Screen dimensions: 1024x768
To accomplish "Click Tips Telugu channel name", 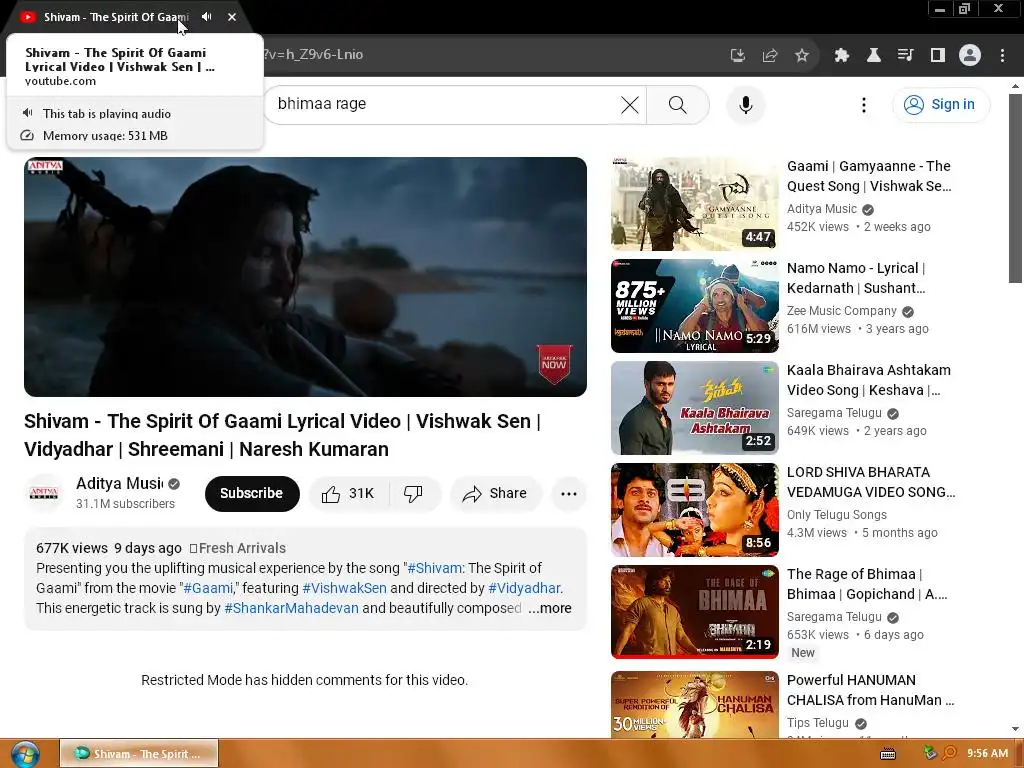I will coord(818,723).
